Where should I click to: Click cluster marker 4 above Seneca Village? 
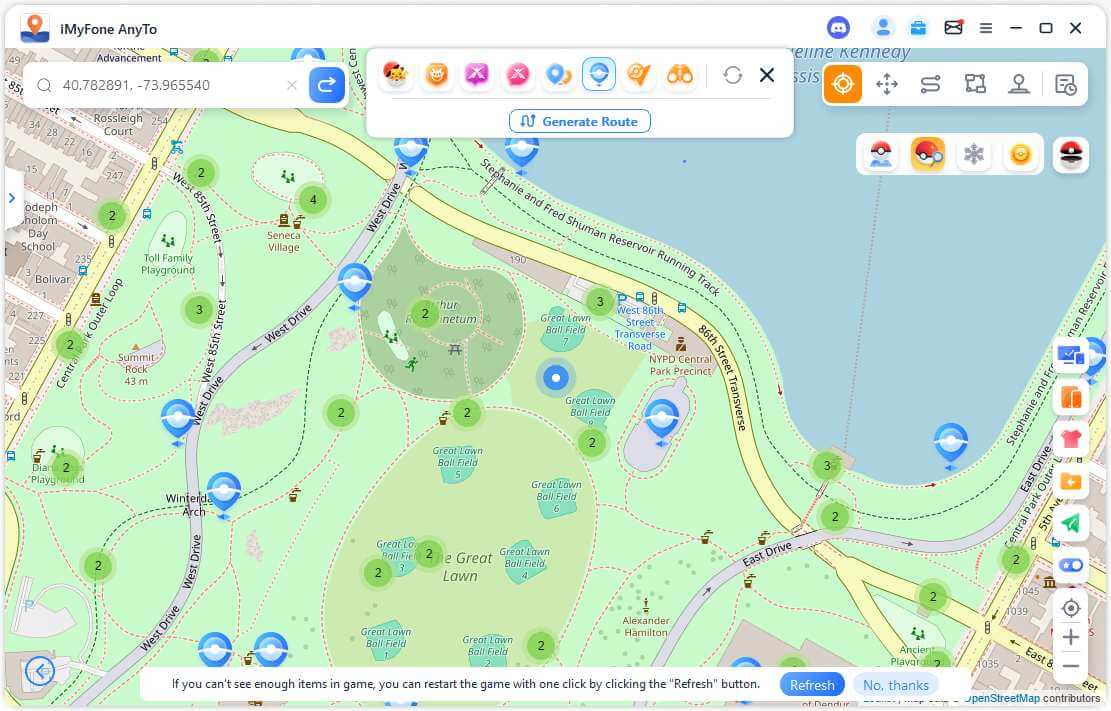pos(313,200)
